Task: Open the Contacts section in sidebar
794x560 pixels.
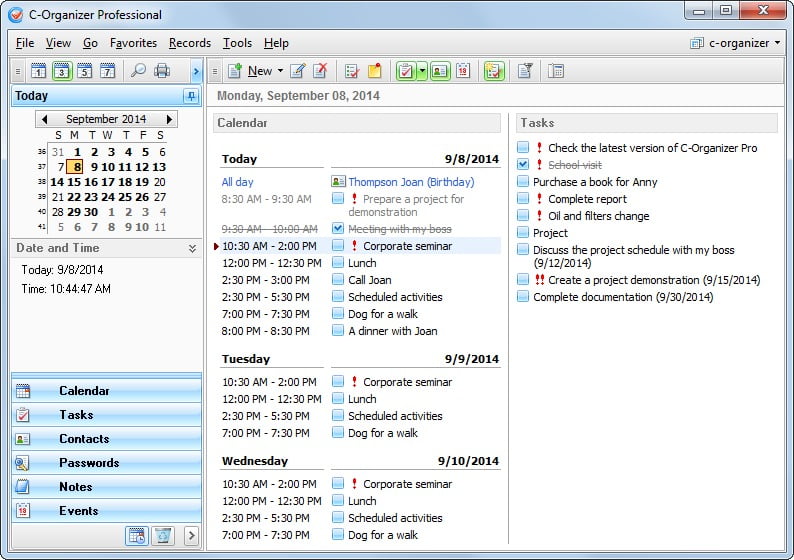Action: (106, 438)
